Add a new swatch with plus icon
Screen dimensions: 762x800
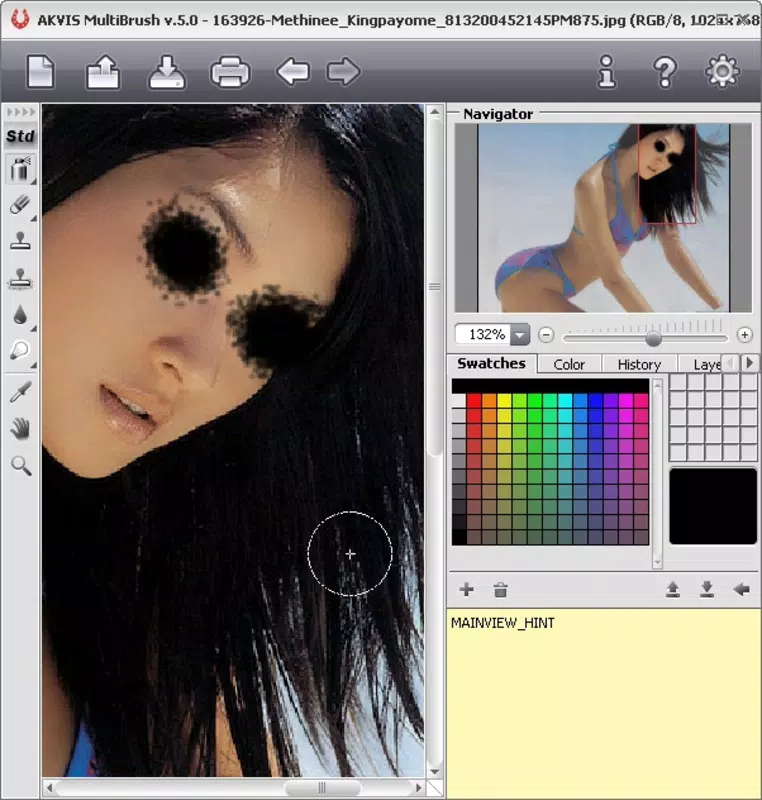point(466,590)
